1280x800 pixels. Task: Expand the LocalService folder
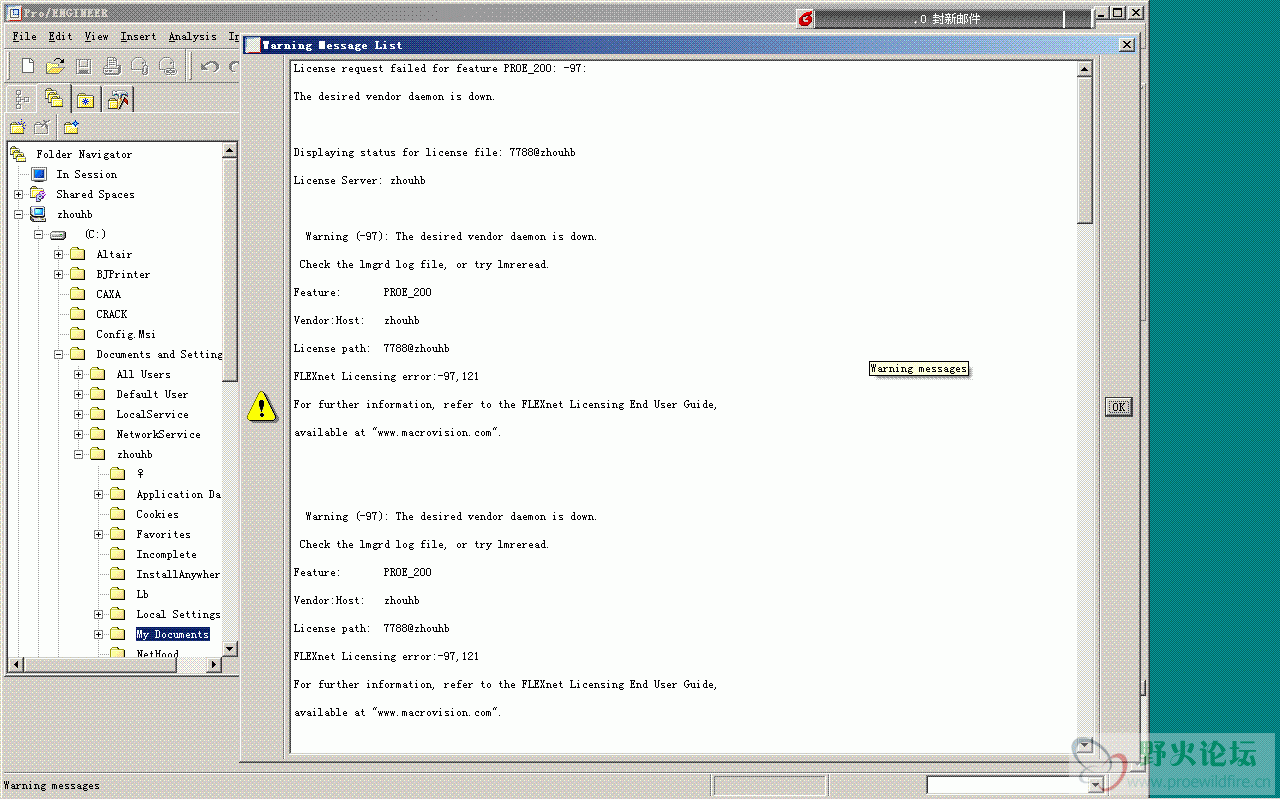[78, 414]
